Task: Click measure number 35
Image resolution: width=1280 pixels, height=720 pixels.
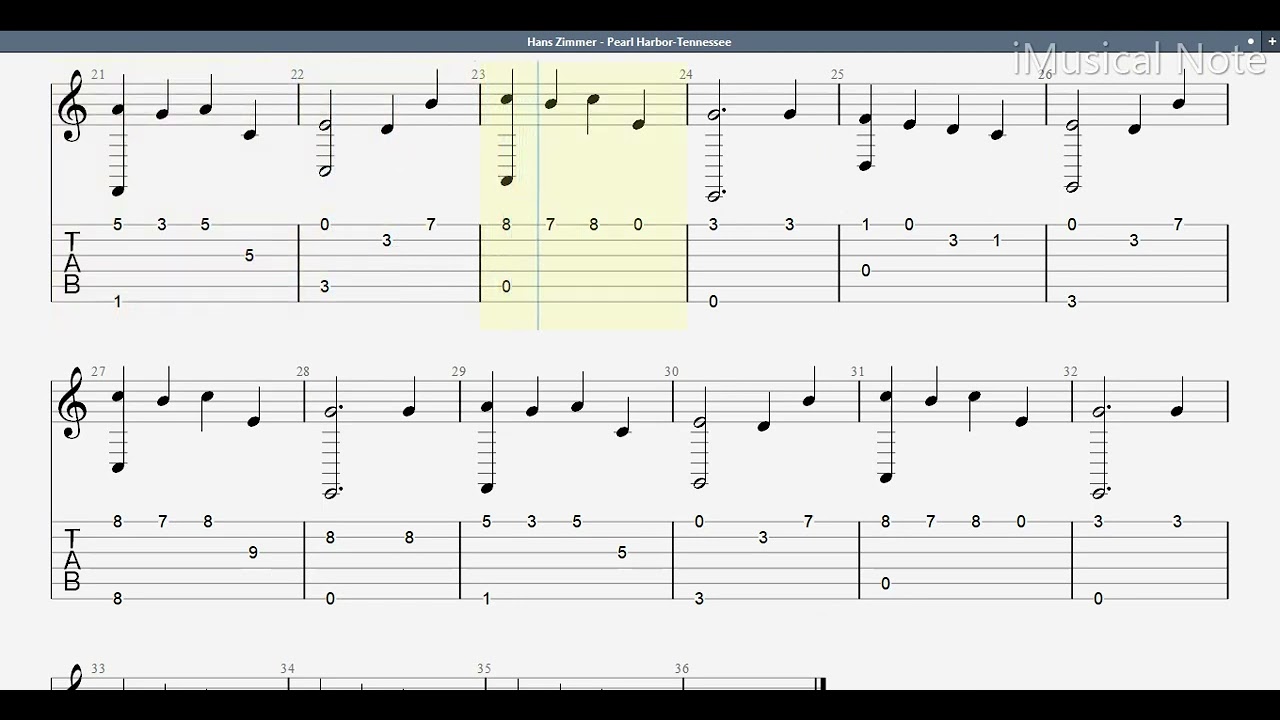Action: [x=484, y=669]
